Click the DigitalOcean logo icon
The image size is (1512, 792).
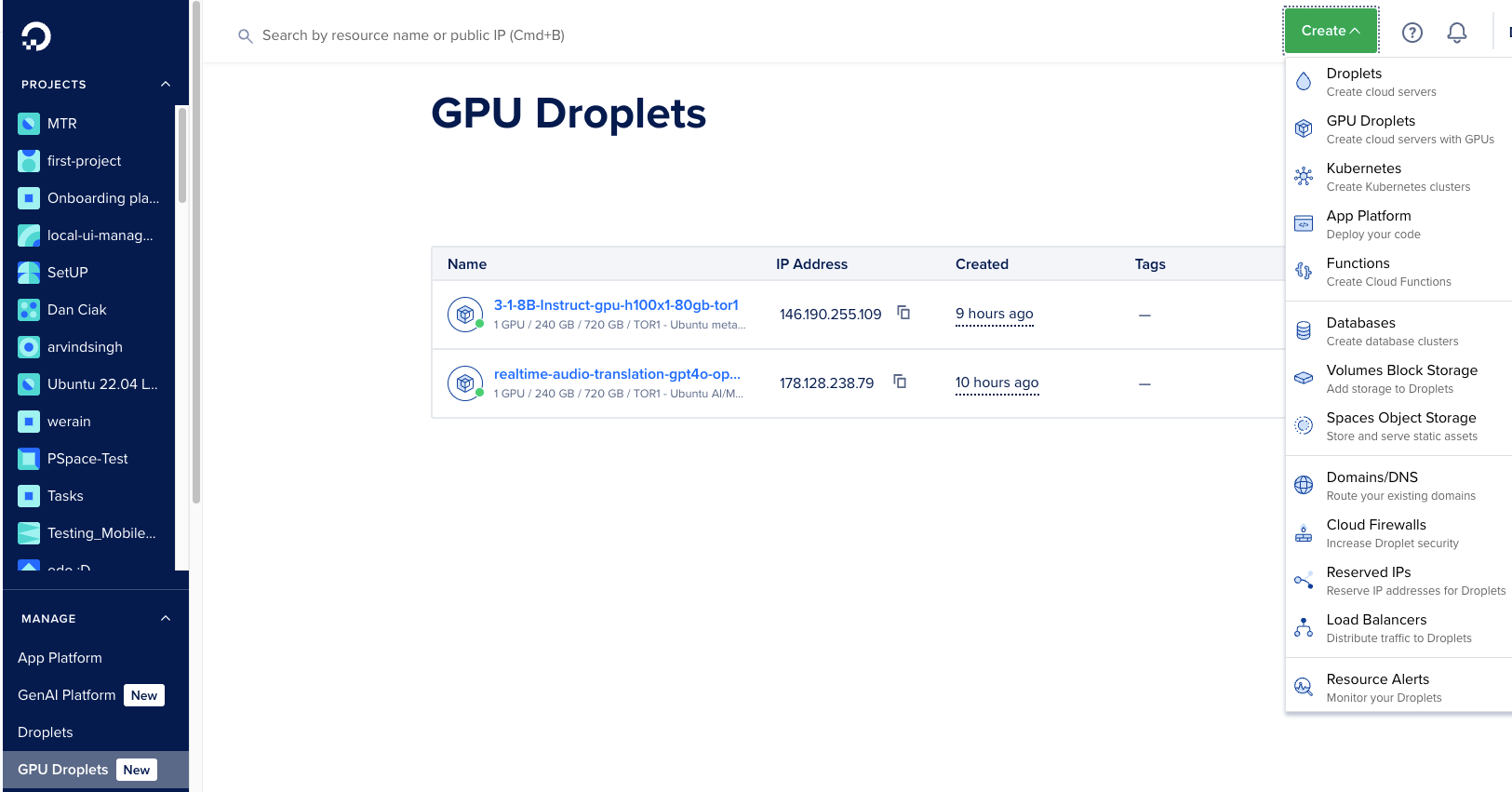tap(36, 36)
